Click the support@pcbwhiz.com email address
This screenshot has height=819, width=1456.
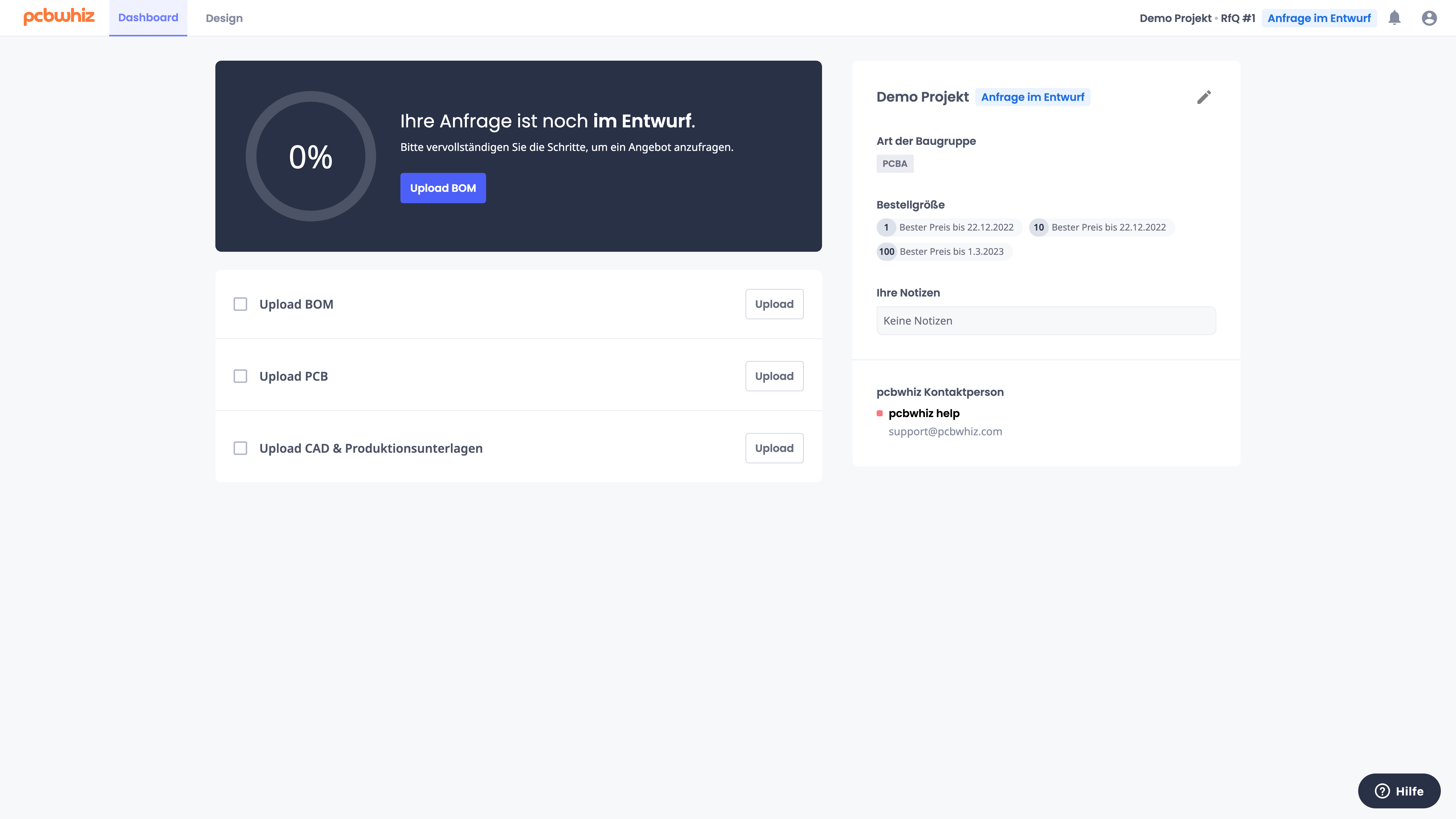pos(945,431)
